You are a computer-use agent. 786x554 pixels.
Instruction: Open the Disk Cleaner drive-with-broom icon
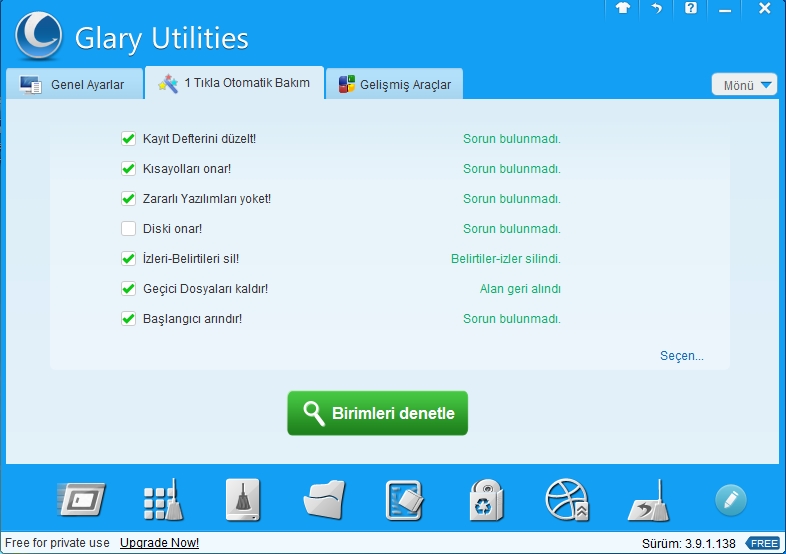coord(243,499)
